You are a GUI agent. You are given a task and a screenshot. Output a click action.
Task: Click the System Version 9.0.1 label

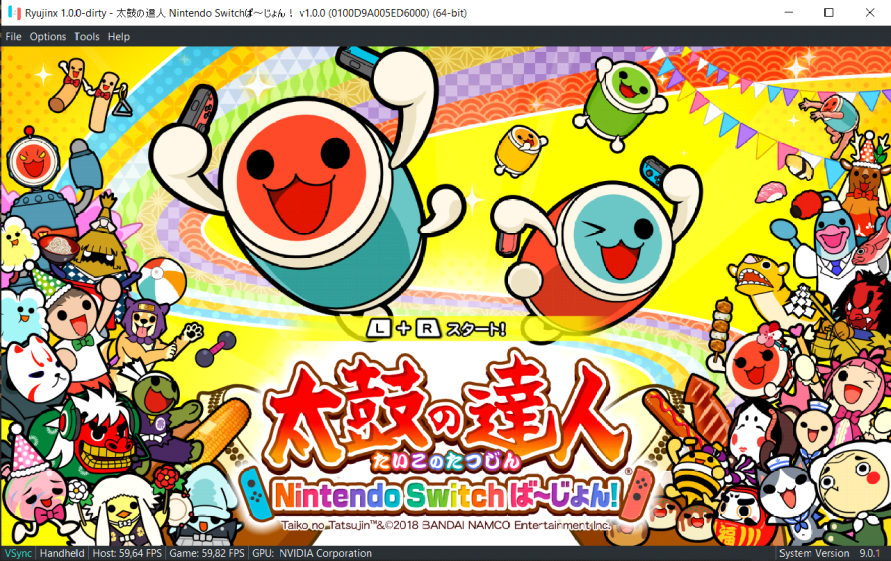829,553
